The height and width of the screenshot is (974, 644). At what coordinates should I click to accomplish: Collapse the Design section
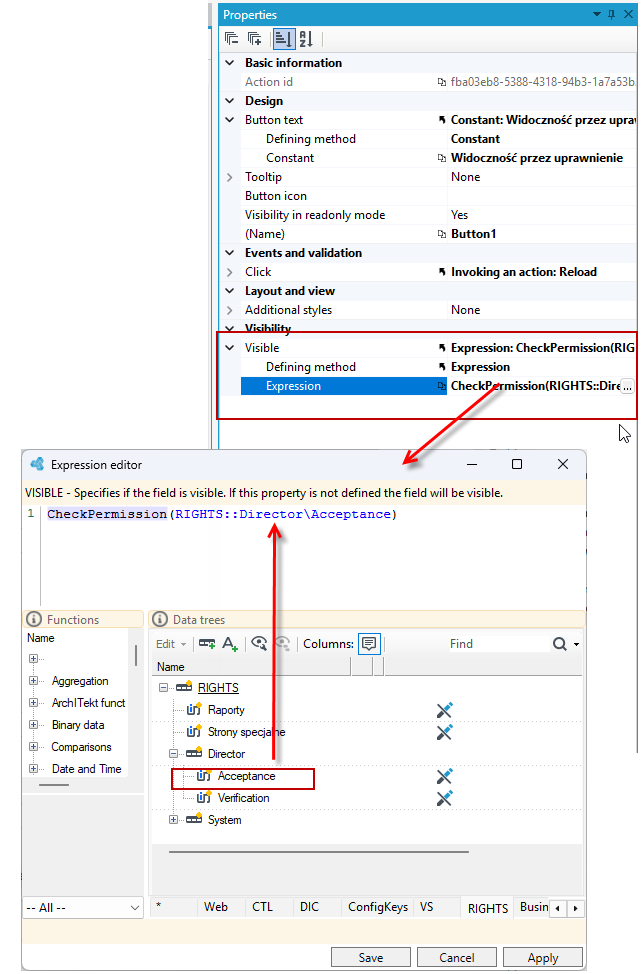tap(230, 101)
